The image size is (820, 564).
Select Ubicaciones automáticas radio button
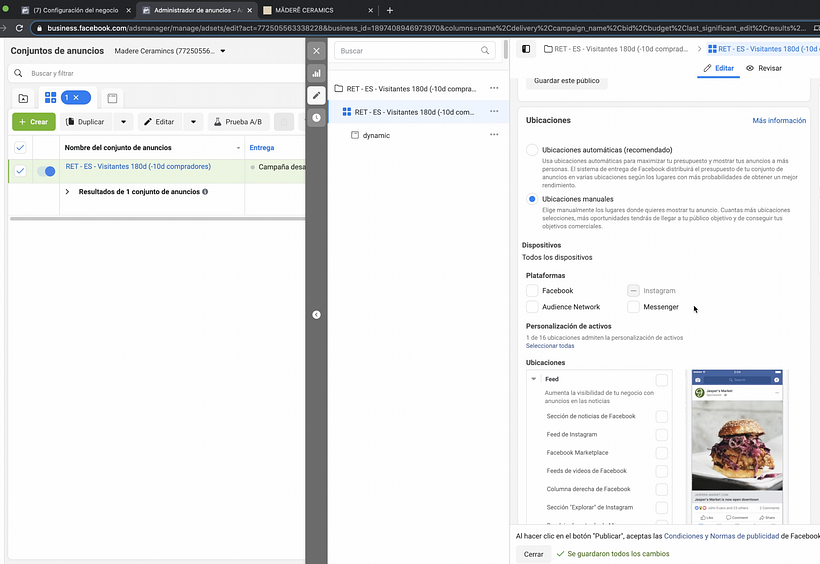click(x=532, y=150)
